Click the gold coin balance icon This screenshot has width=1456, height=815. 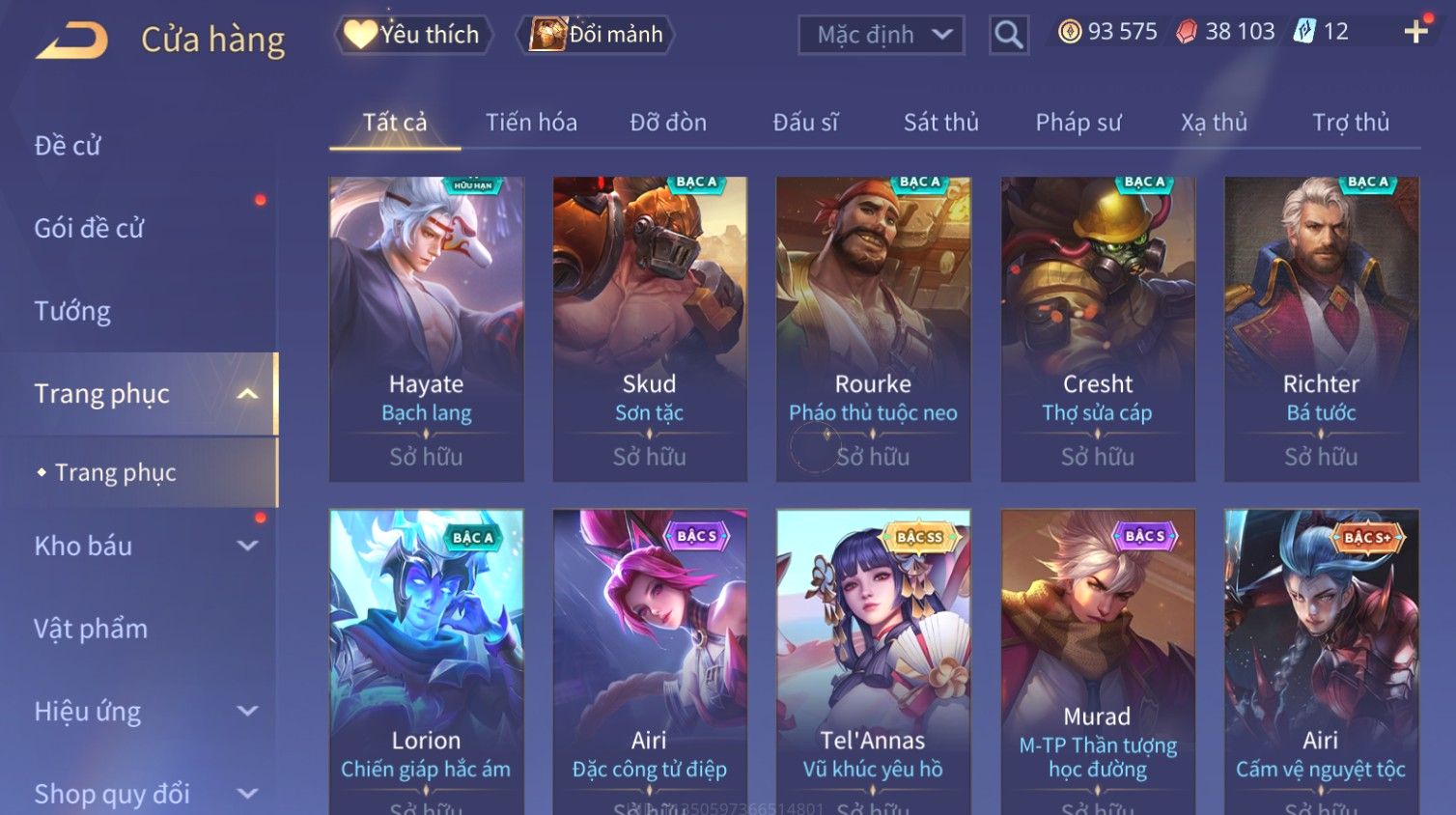click(x=1069, y=32)
